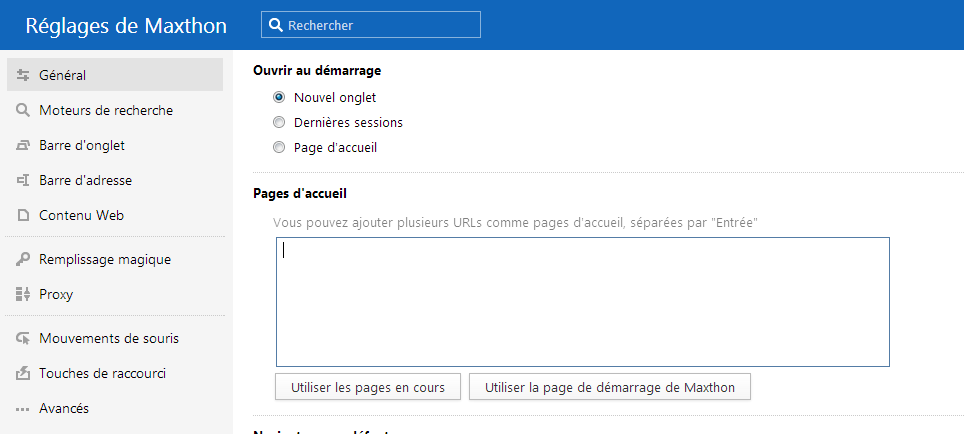Click the Barre d'adresse icon
Viewport: 964px width, 434px height.
pyautogui.click(x=23, y=180)
